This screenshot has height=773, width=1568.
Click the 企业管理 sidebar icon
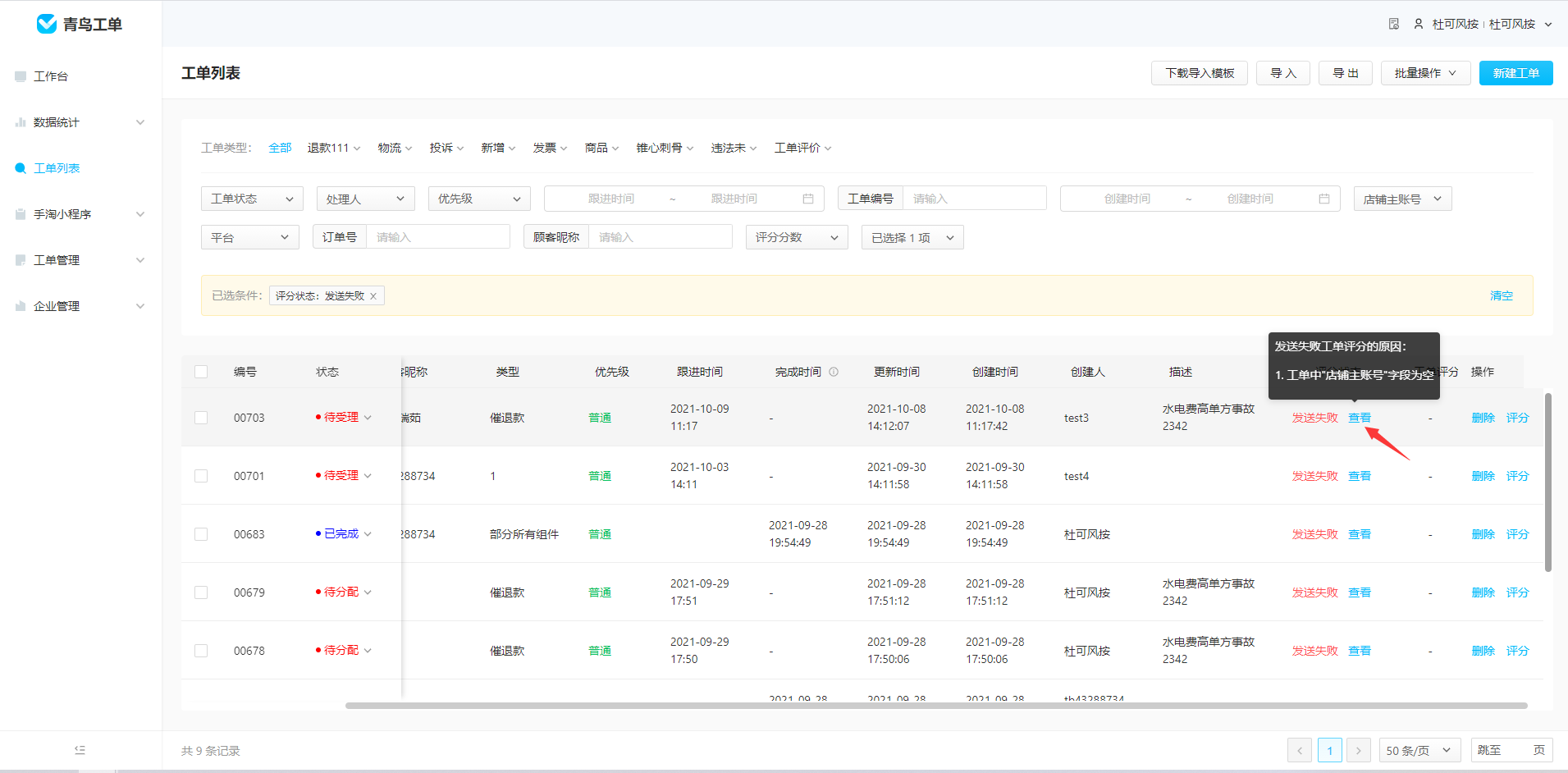tap(21, 306)
